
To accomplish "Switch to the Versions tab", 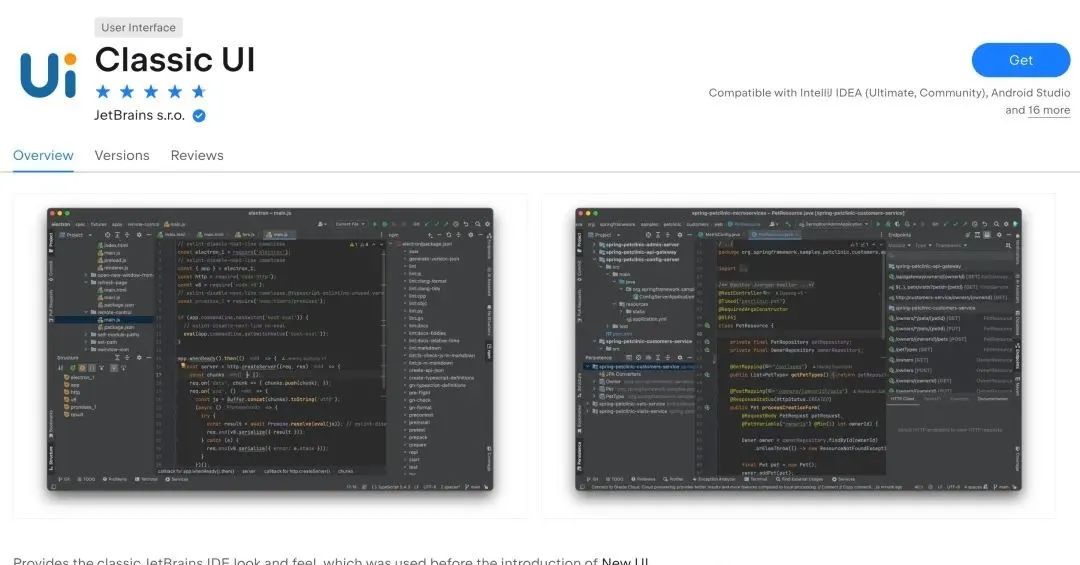I will (122, 155).
